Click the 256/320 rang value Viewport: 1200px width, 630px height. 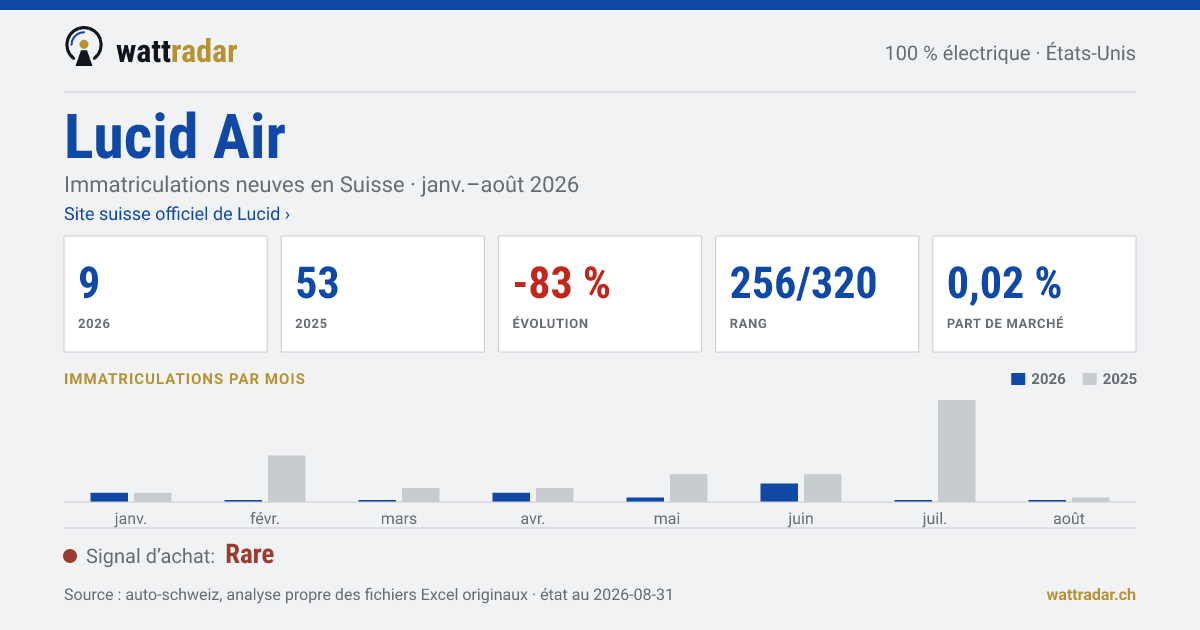click(804, 284)
